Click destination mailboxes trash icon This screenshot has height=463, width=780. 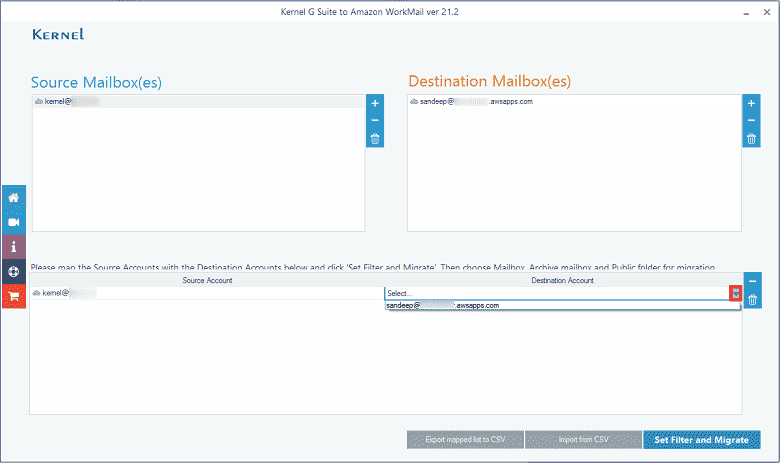pyautogui.click(x=751, y=139)
